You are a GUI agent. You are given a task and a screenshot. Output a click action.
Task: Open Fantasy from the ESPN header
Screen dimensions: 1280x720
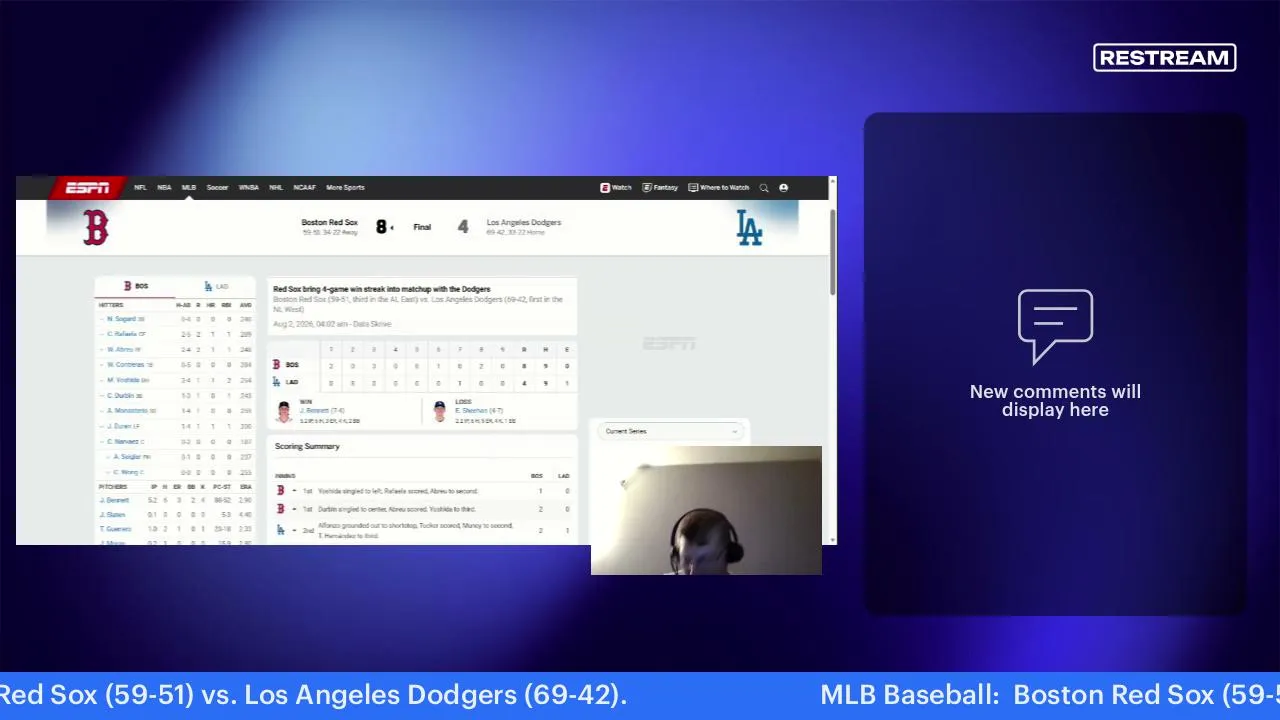click(x=660, y=188)
